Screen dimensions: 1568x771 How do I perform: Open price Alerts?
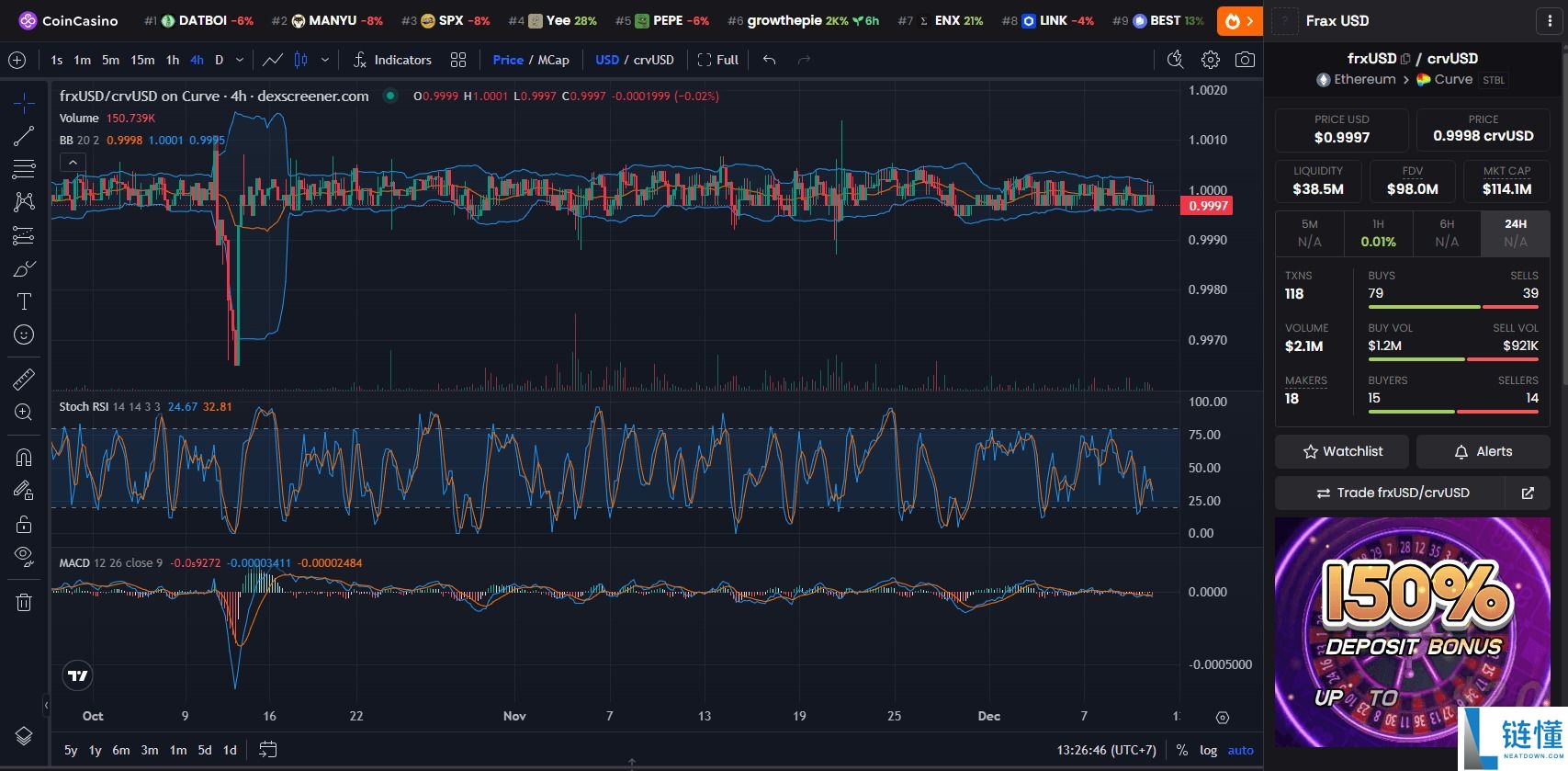coord(1483,451)
